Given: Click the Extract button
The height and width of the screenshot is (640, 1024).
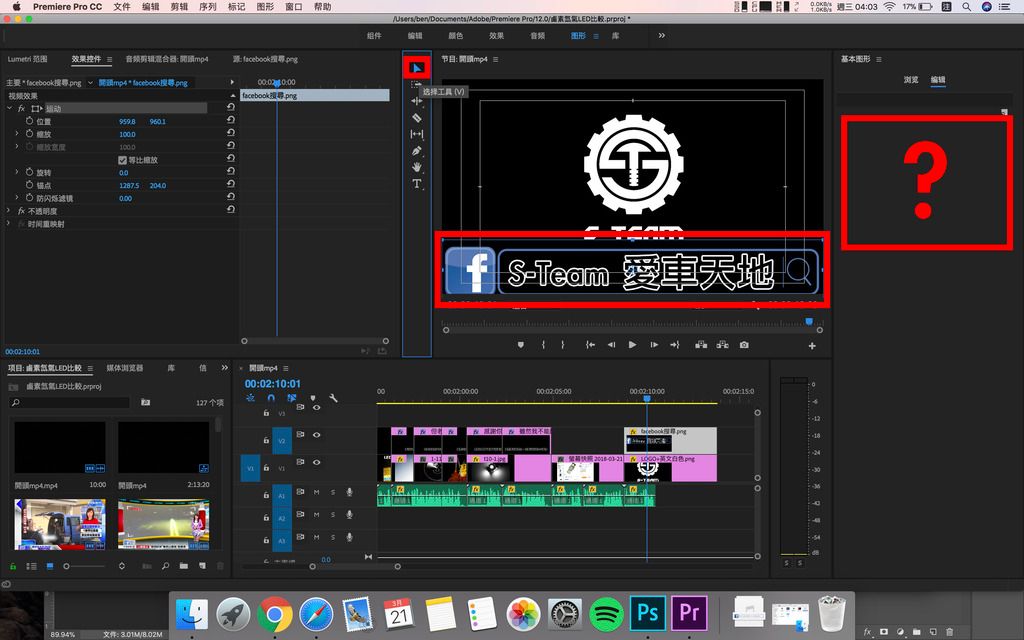Looking at the screenshot, I should [x=722, y=345].
